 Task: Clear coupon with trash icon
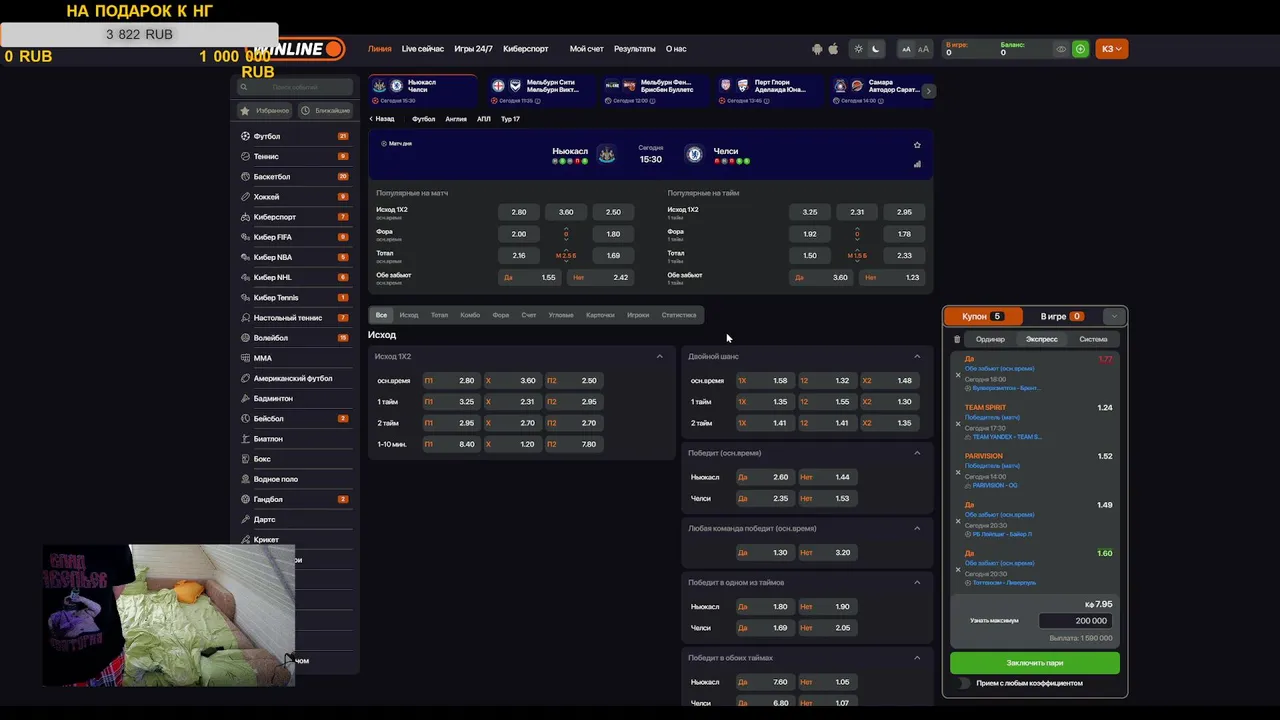957,339
